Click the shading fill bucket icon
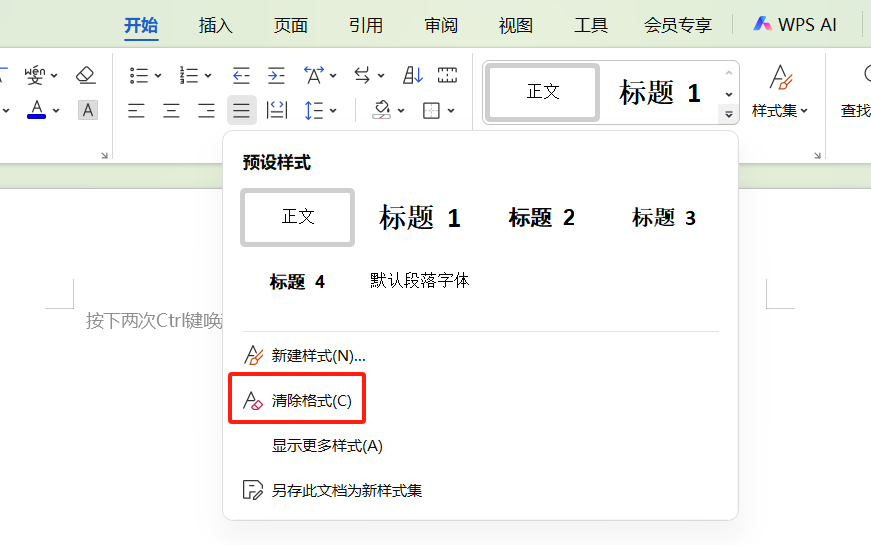 click(x=382, y=111)
